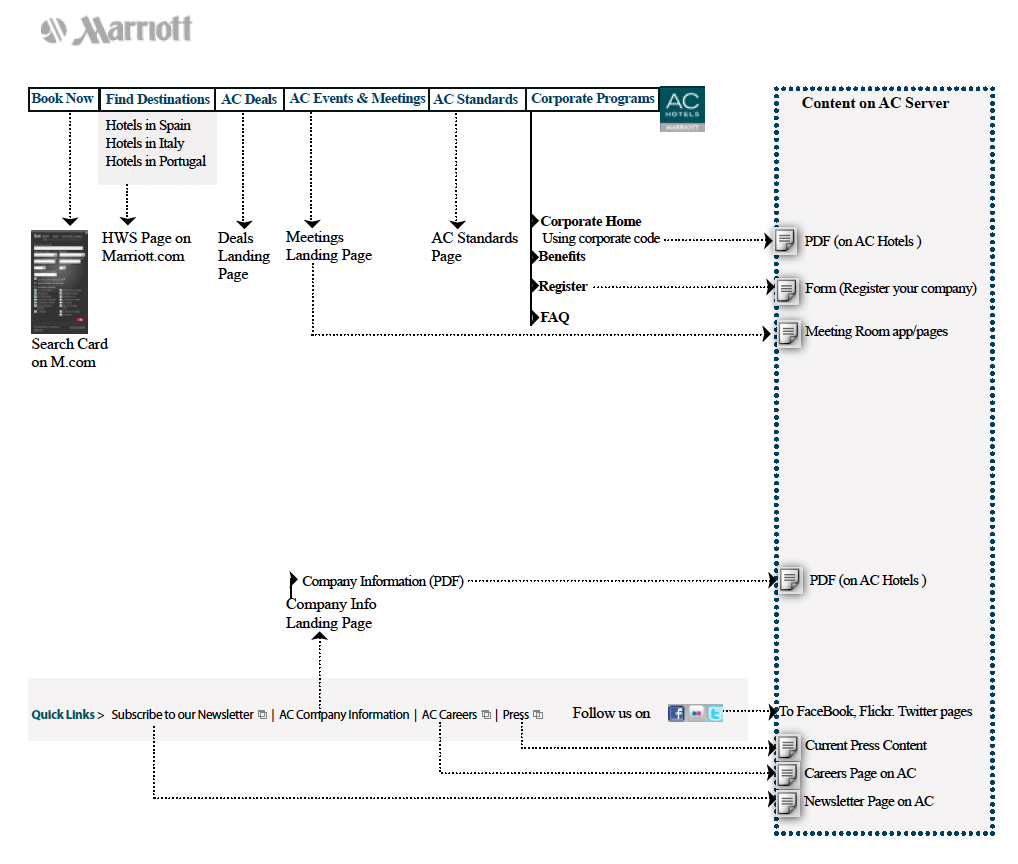
Task: Click the Facebook icon
Action: click(x=677, y=713)
